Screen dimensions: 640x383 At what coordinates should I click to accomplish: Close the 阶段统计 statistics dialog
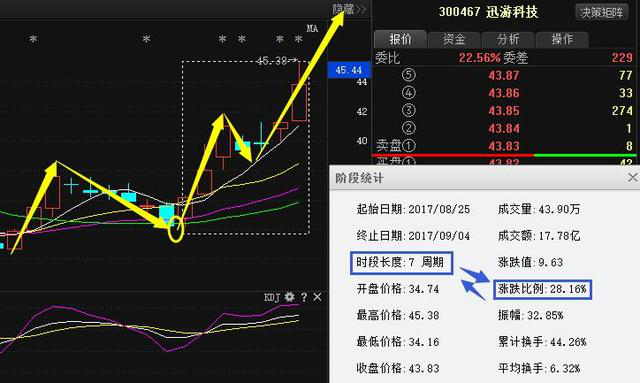coord(632,178)
